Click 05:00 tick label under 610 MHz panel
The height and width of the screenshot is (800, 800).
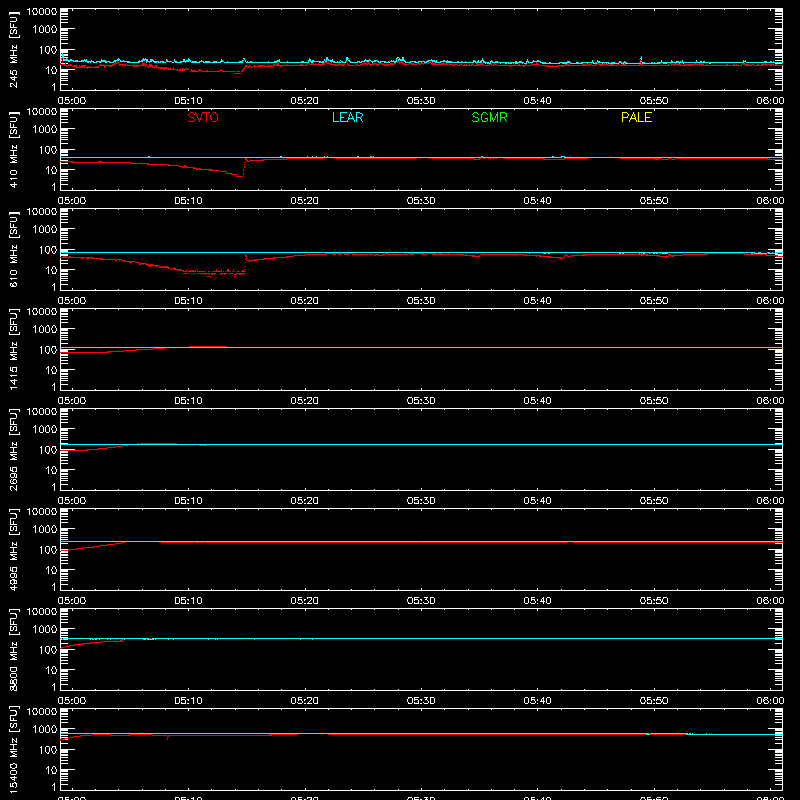pos(72,301)
